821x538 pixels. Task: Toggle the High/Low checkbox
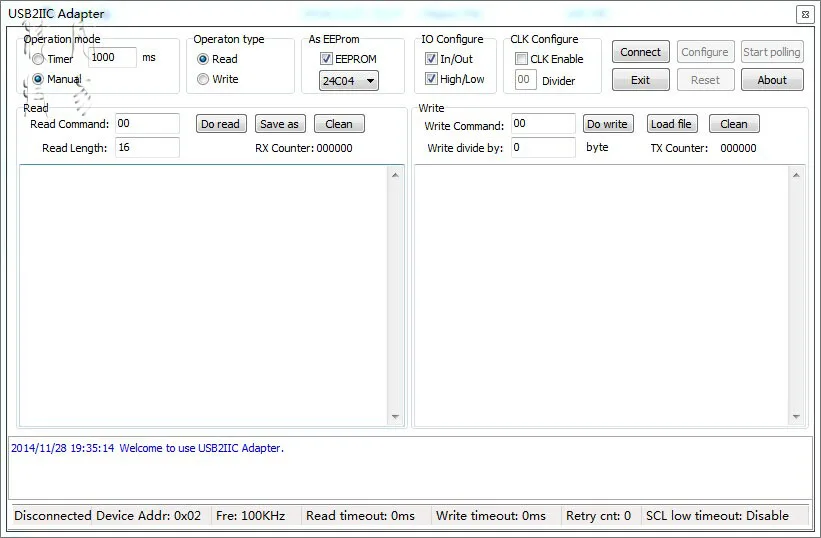pyautogui.click(x=431, y=79)
